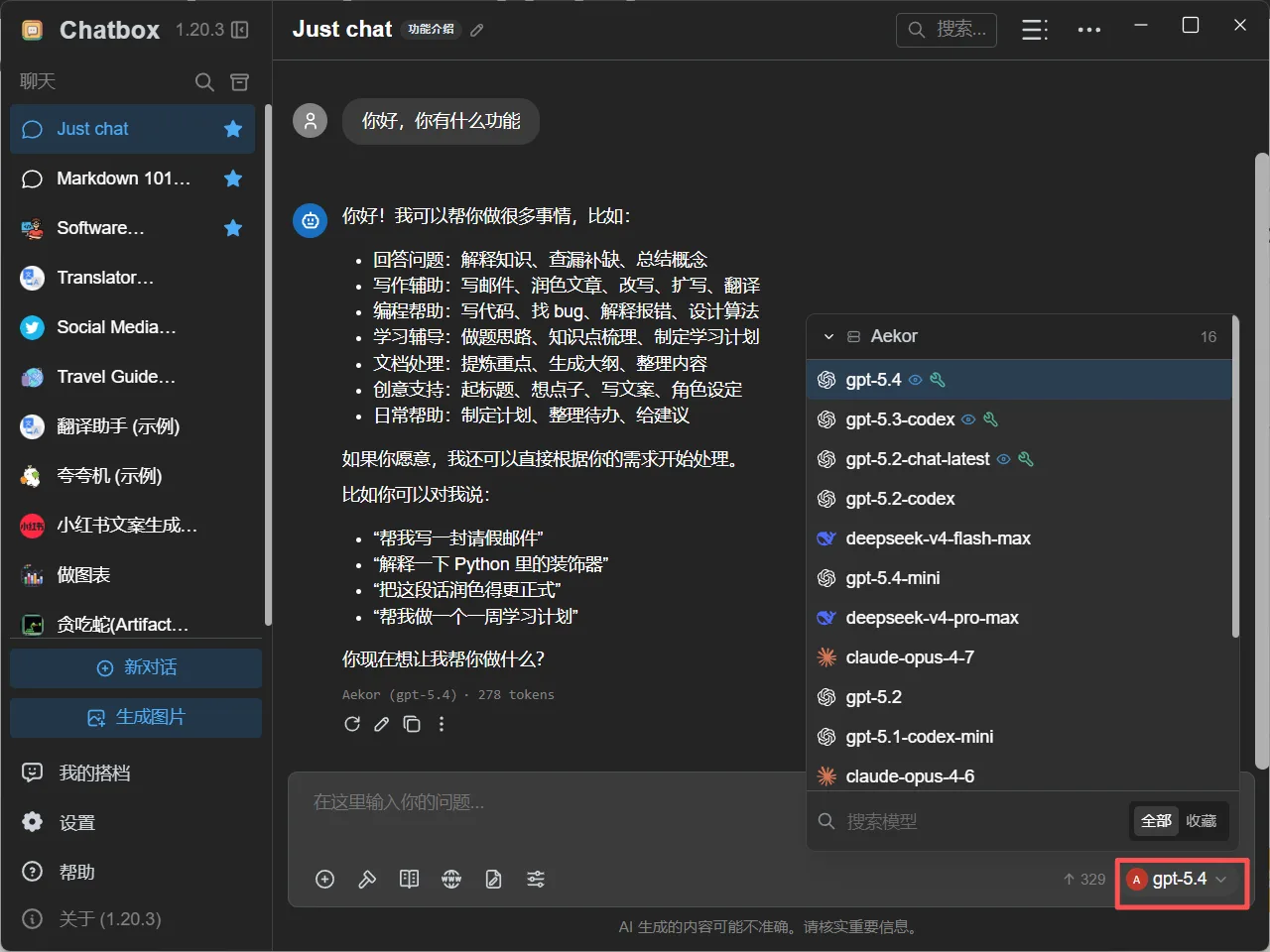Open web browsing globe icon in input bar

click(451, 879)
